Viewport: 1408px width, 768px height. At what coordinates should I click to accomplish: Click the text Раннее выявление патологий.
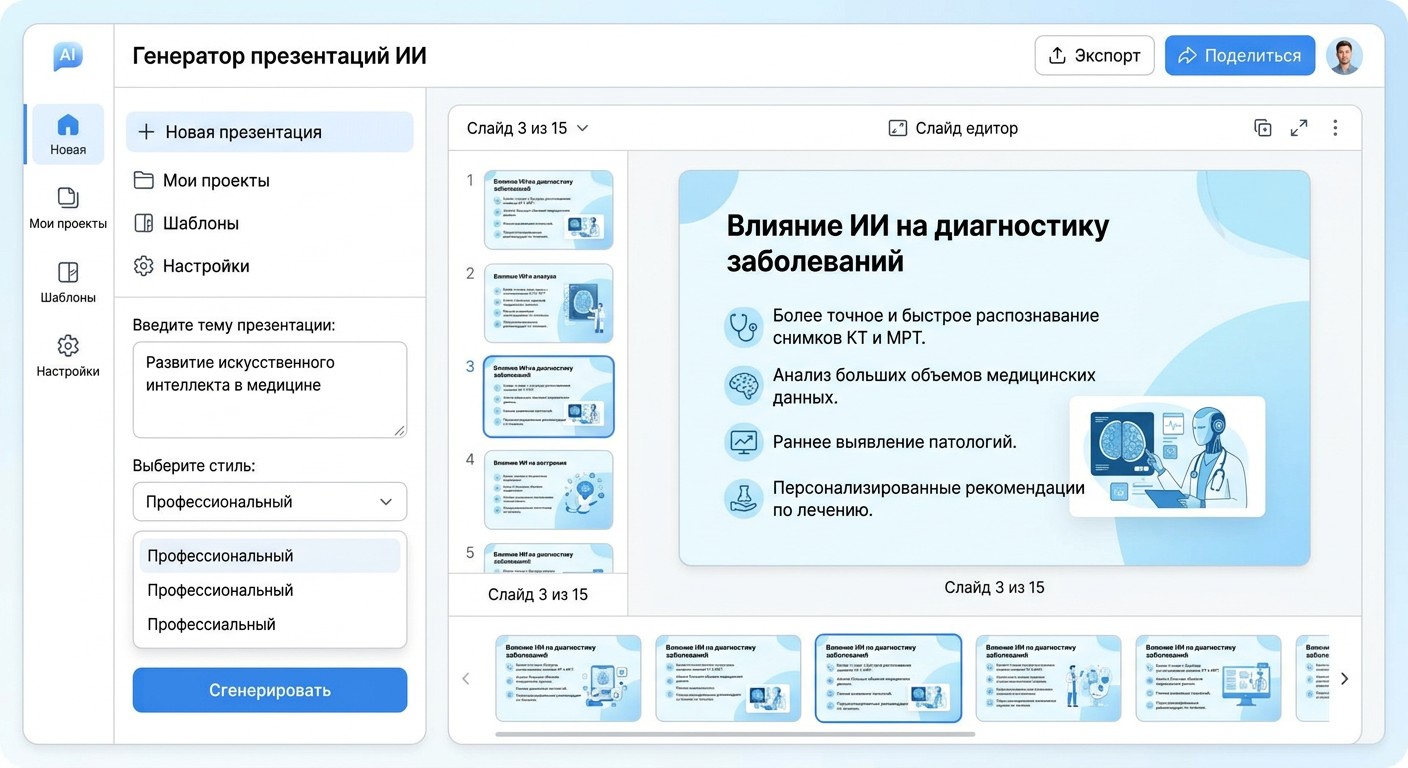tap(895, 441)
